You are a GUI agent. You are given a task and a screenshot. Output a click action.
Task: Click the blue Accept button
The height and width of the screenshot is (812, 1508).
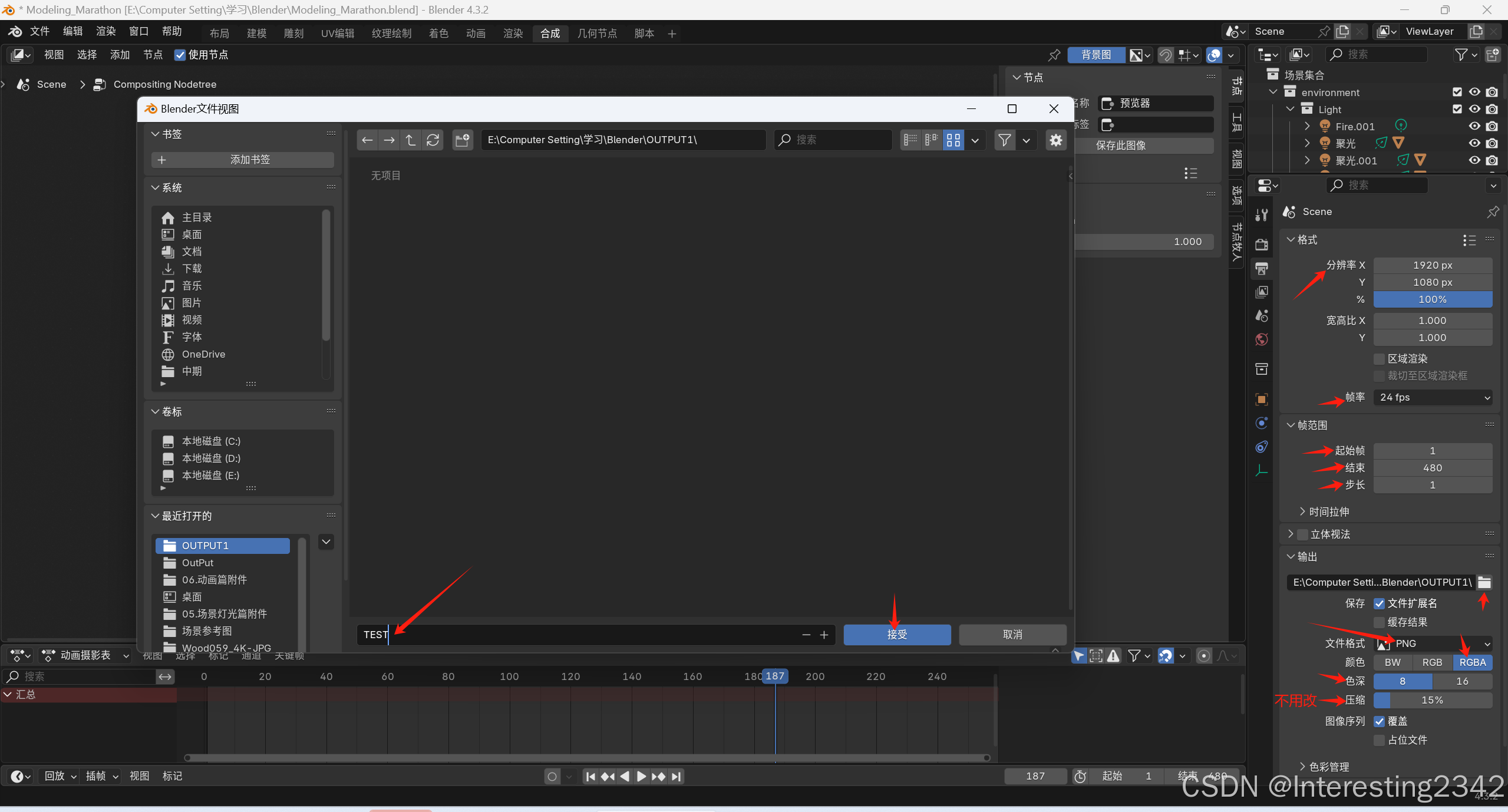(x=896, y=635)
